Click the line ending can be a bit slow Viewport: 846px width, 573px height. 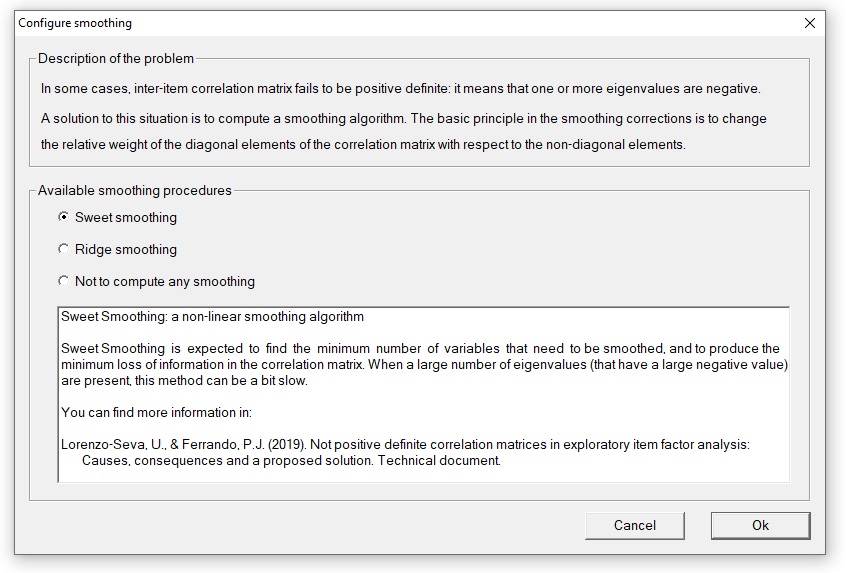coord(184,381)
